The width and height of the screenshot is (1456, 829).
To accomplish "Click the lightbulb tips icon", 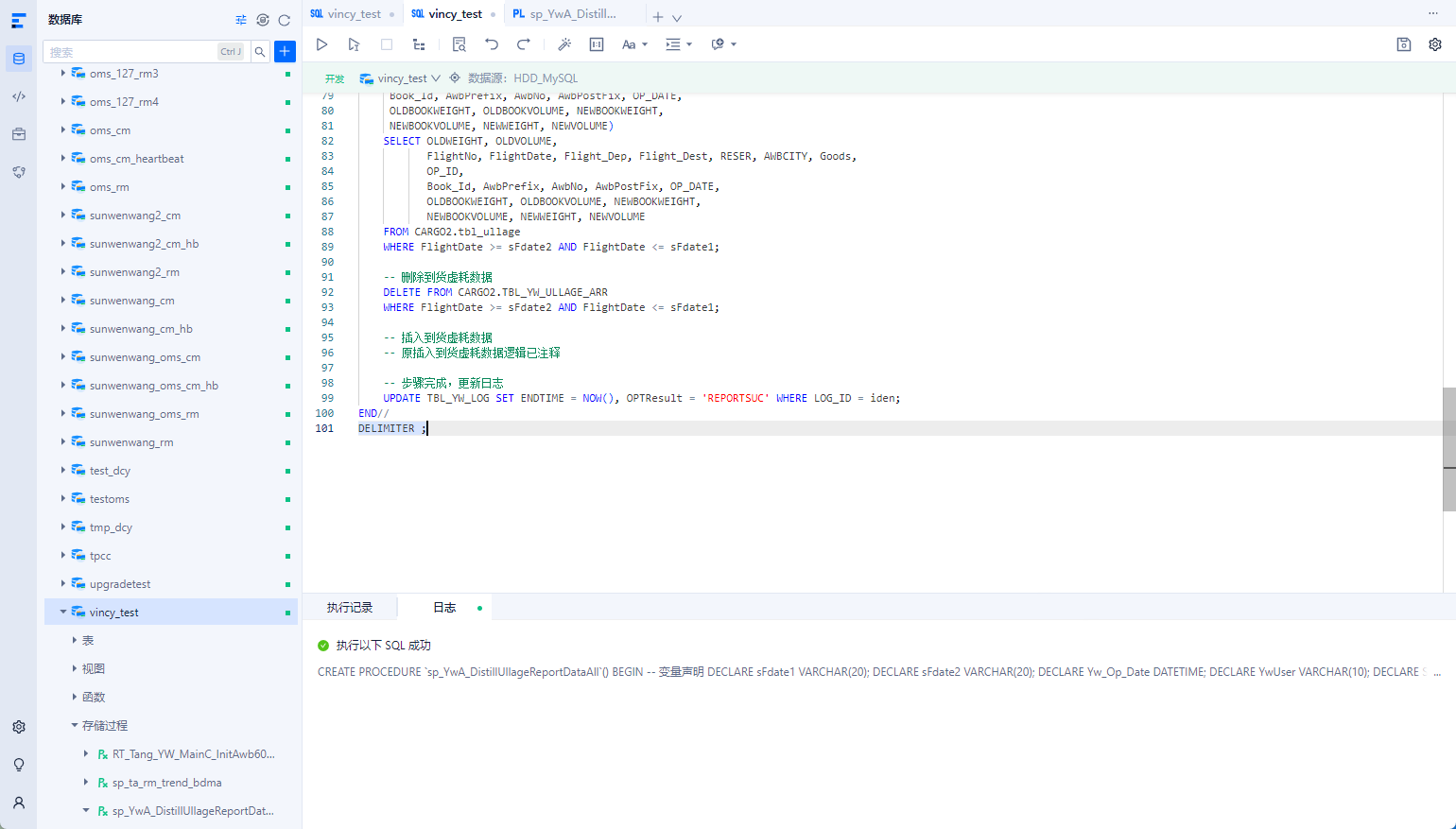I will [19, 765].
